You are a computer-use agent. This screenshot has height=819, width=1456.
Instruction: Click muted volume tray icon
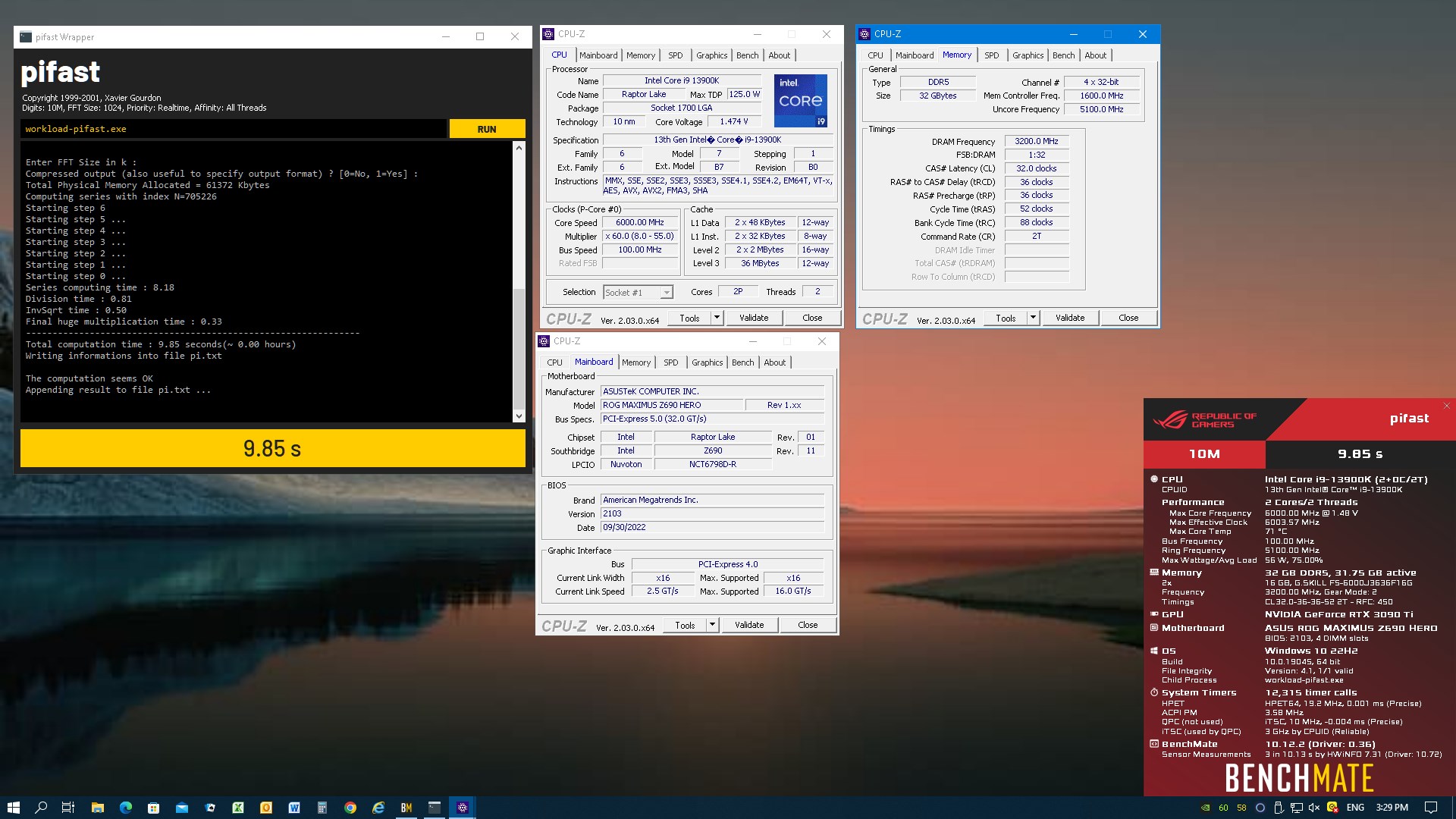(x=1314, y=808)
